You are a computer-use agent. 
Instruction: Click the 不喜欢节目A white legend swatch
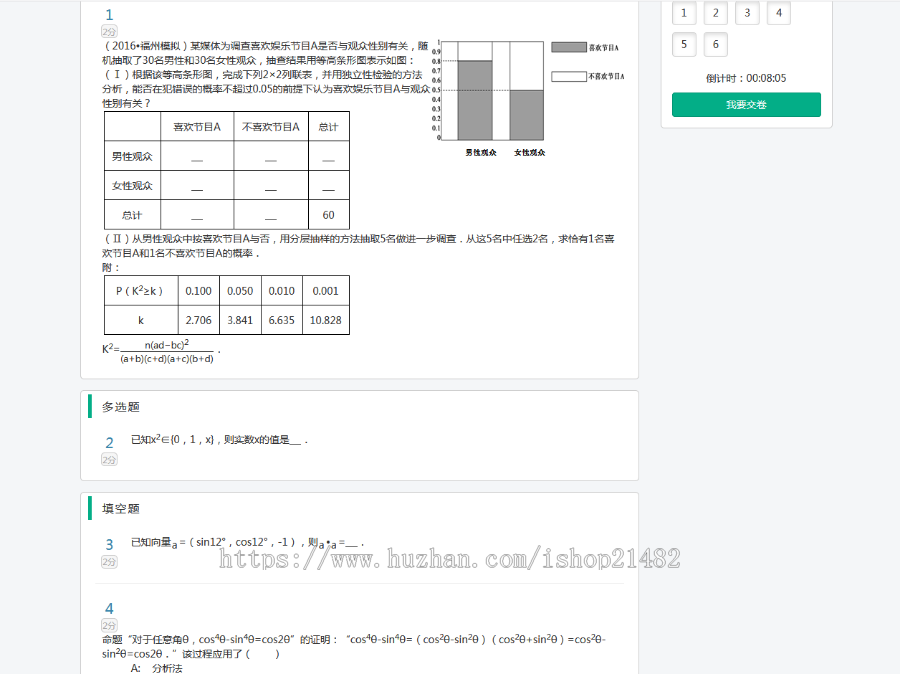point(569,76)
